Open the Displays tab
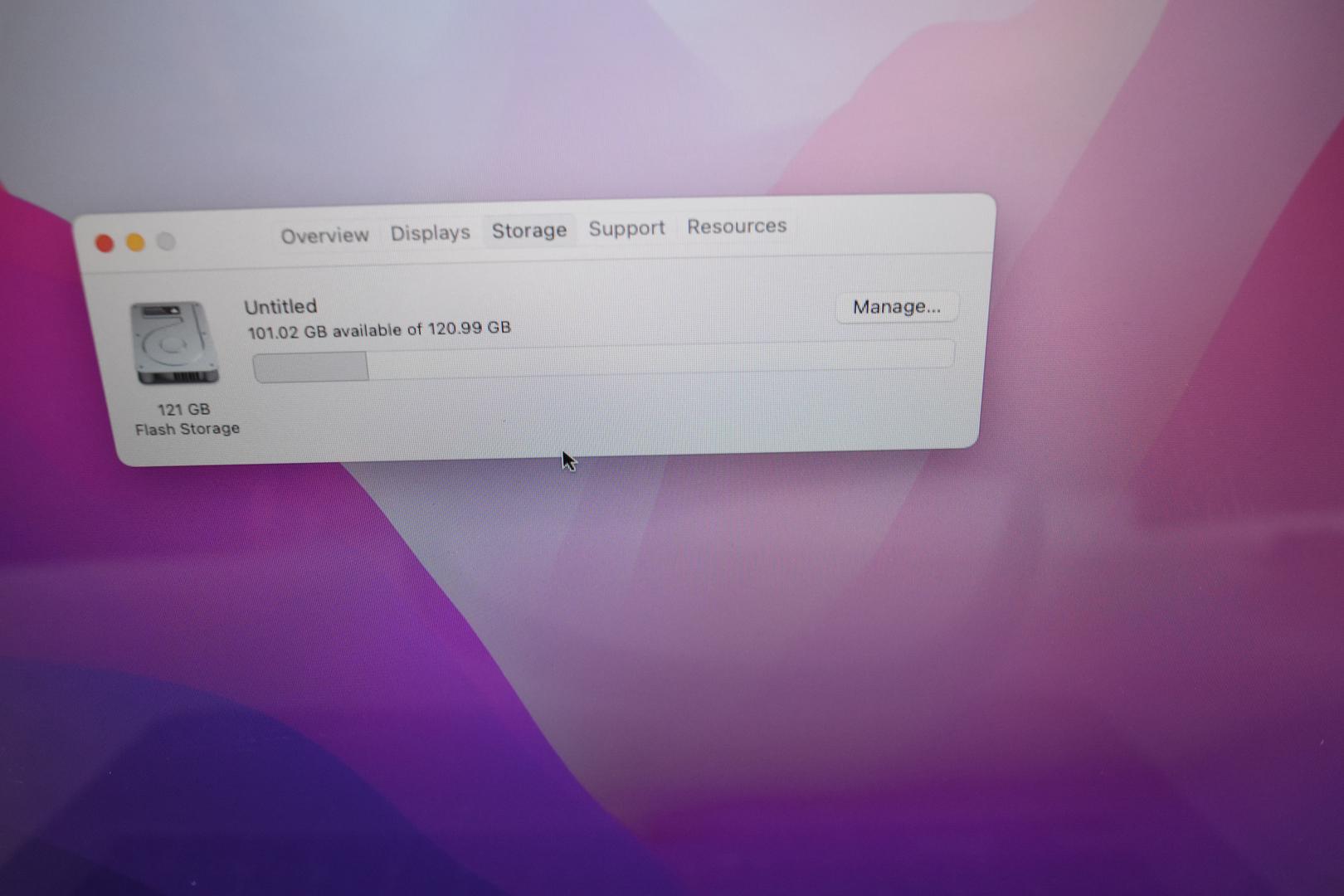 point(430,233)
